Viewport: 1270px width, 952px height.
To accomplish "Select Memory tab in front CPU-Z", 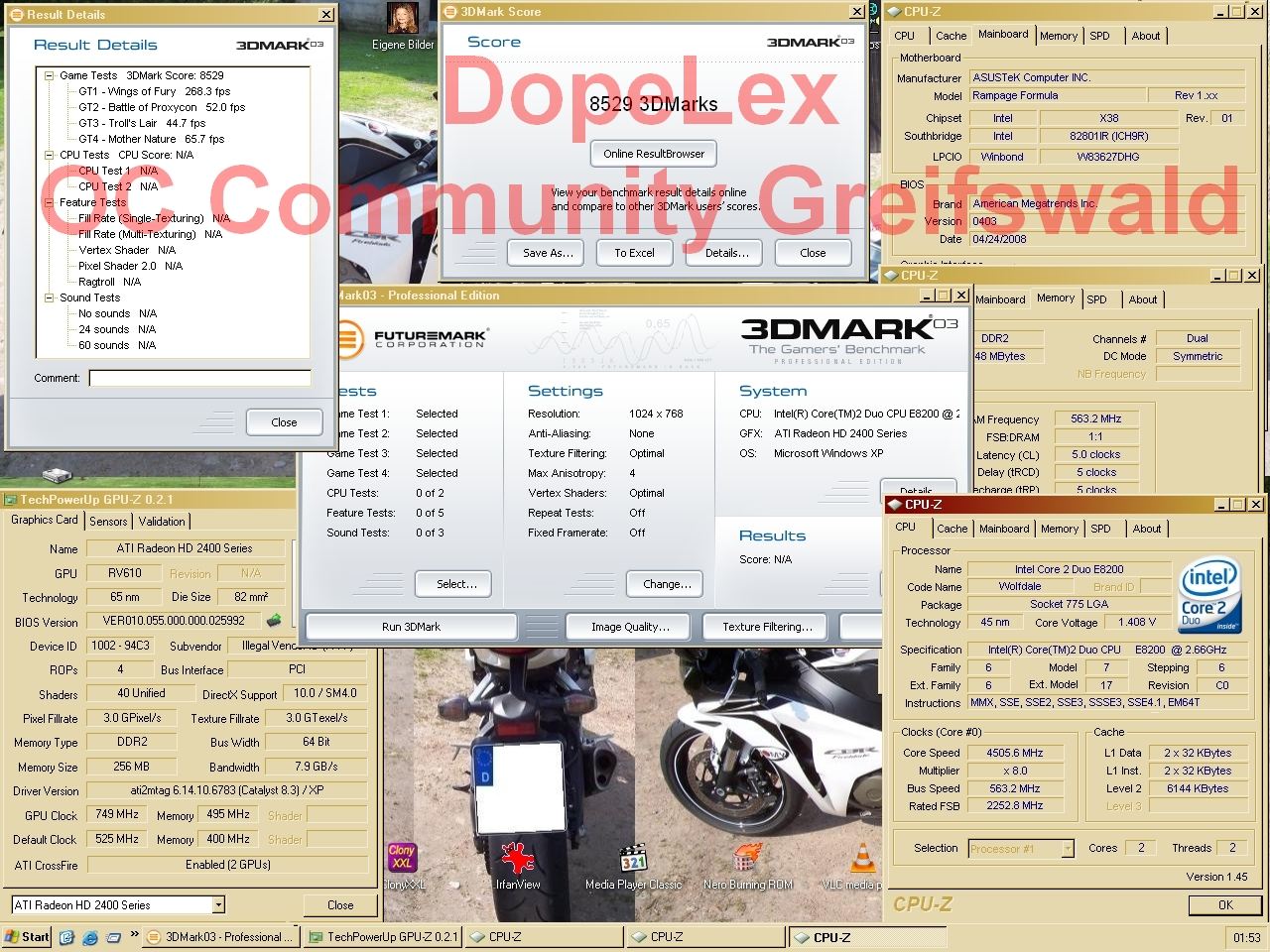I will tap(1060, 529).
